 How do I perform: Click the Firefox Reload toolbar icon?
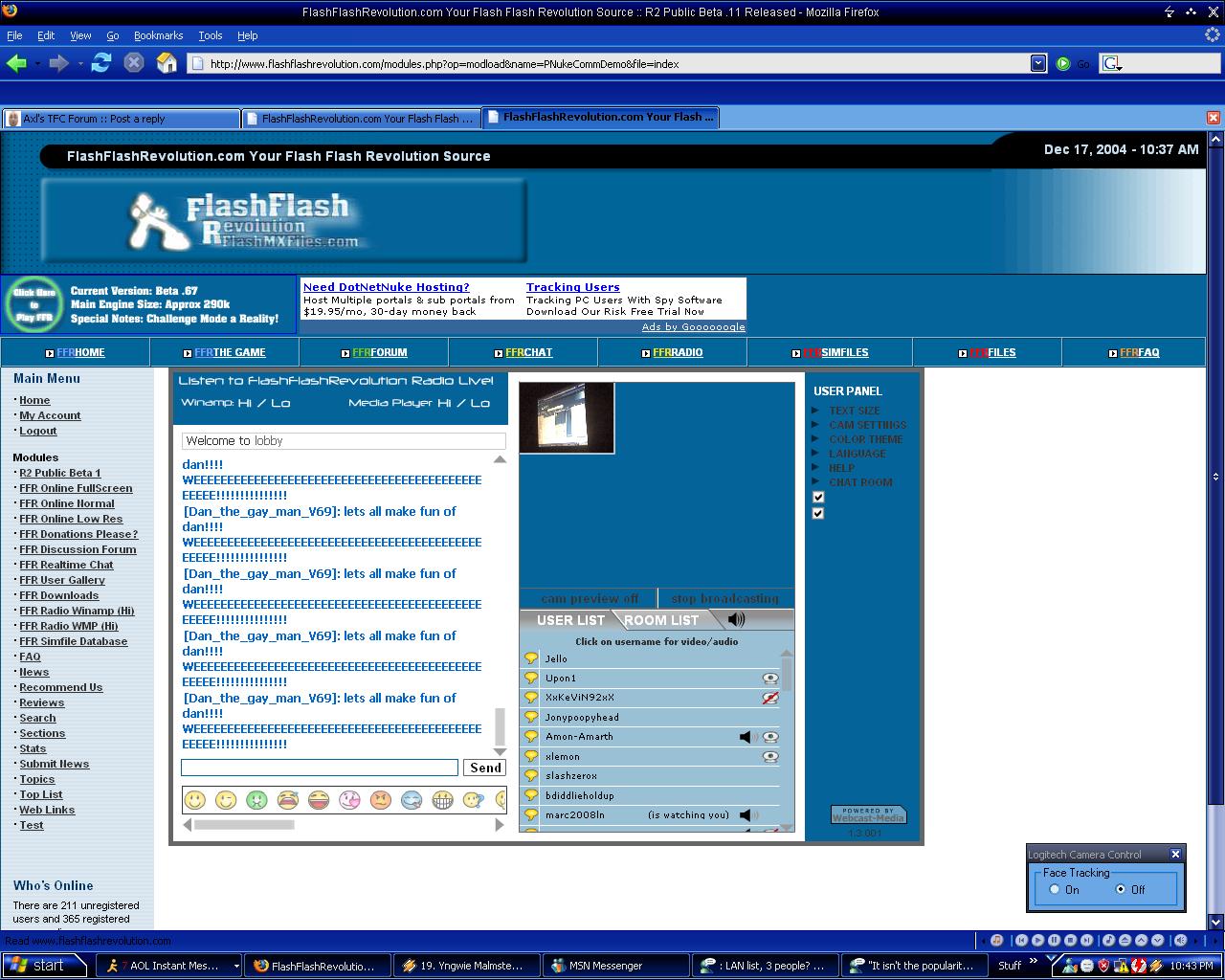tap(101, 63)
